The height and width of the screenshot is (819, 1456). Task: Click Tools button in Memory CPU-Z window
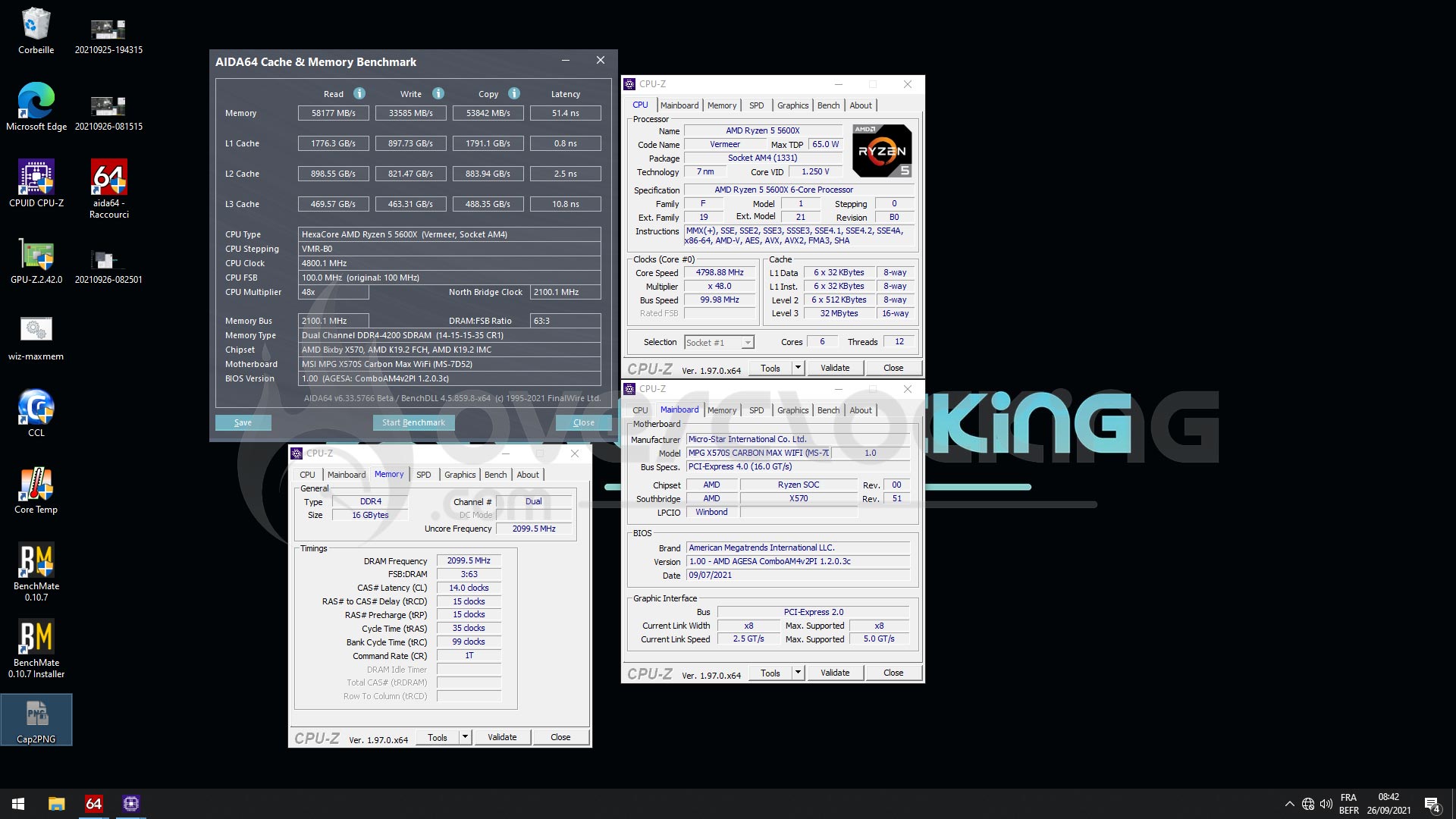pyautogui.click(x=438, y=737)
